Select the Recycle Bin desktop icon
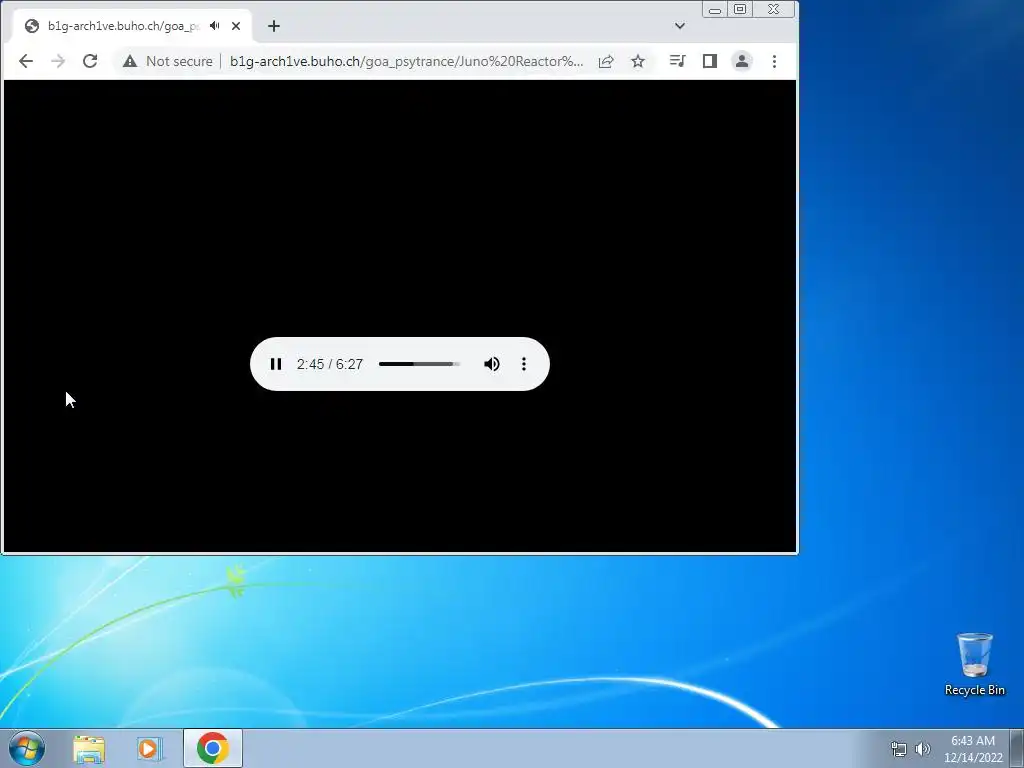This screenshot has width=1024, height=768. [x=974, y=664]
